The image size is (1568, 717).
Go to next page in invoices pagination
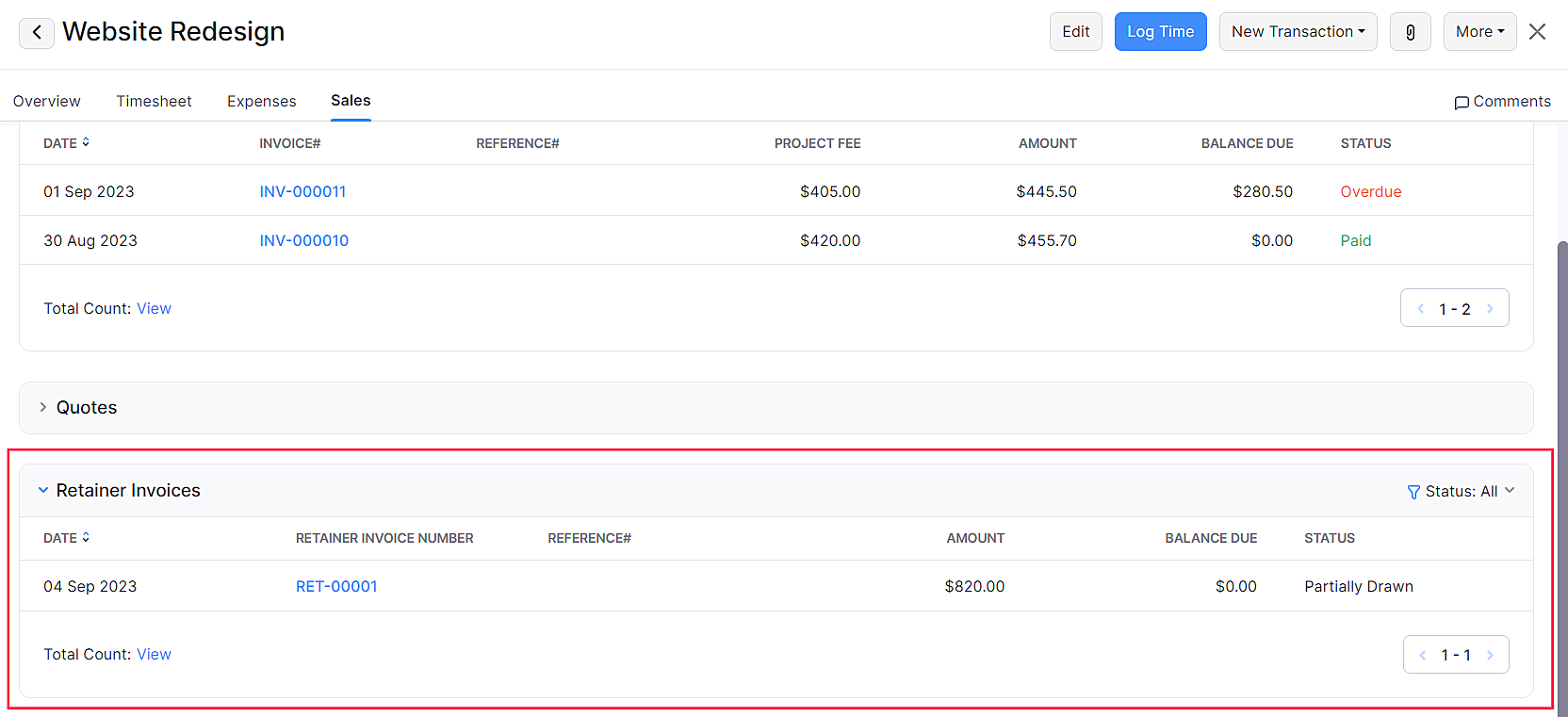[1490, 309]
